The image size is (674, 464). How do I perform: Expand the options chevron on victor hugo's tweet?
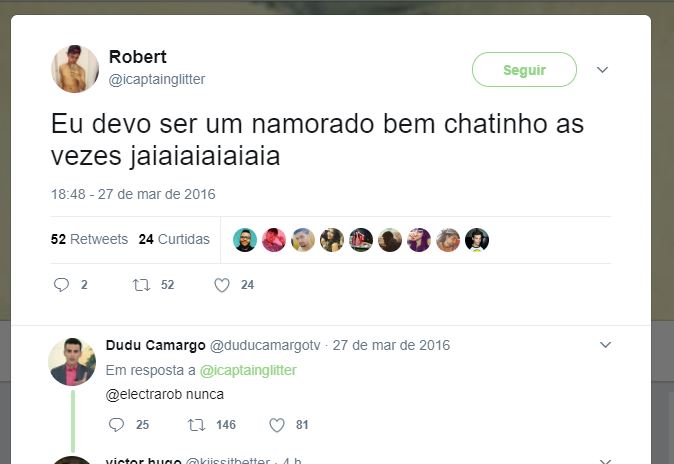coord(605,461)
